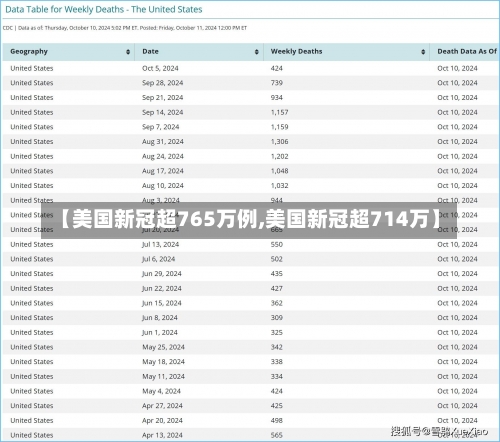Select the Weekly Deaths header label
The height and width of the screenshot is (442, 500).
click(296, 51)
